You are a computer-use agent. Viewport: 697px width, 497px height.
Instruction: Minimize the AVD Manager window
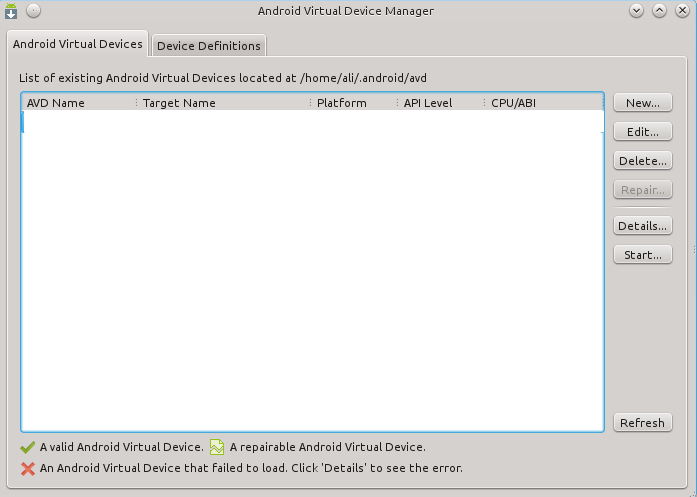[637, 11]
